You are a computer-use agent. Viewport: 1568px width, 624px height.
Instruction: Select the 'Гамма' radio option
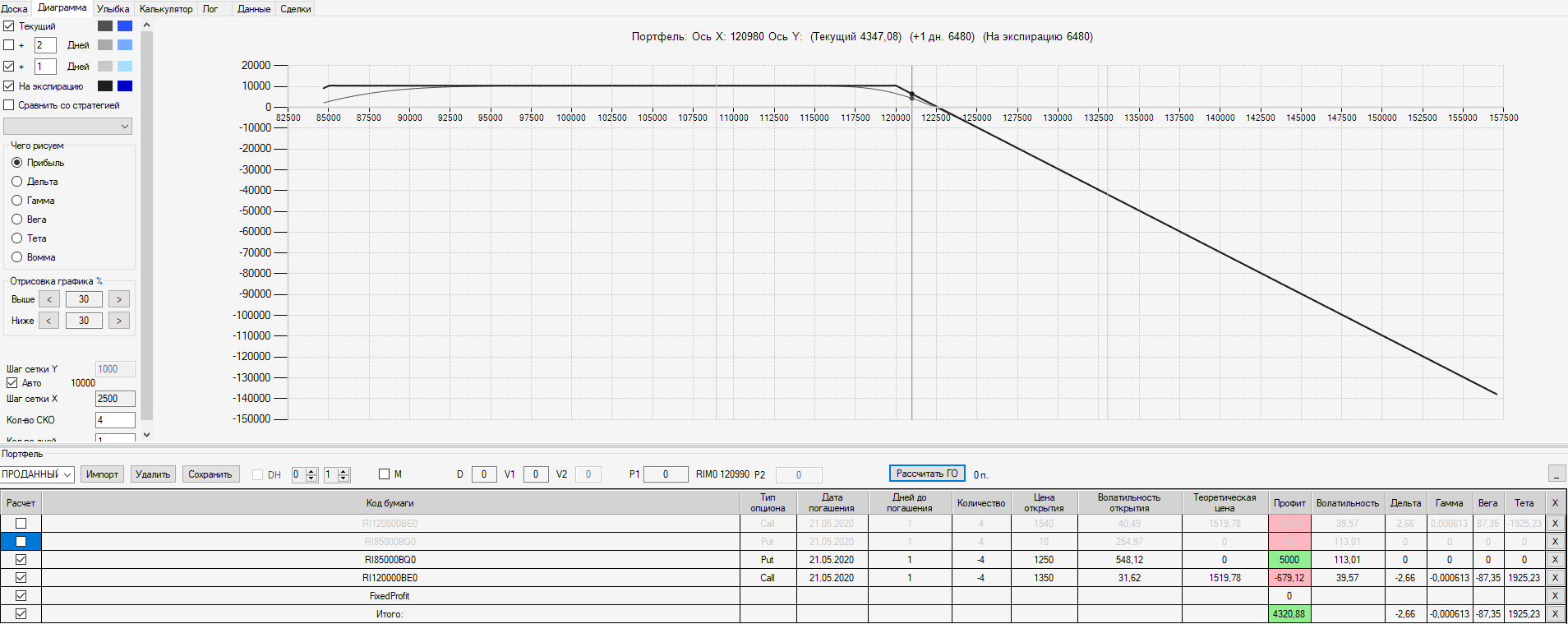(16, 201)
